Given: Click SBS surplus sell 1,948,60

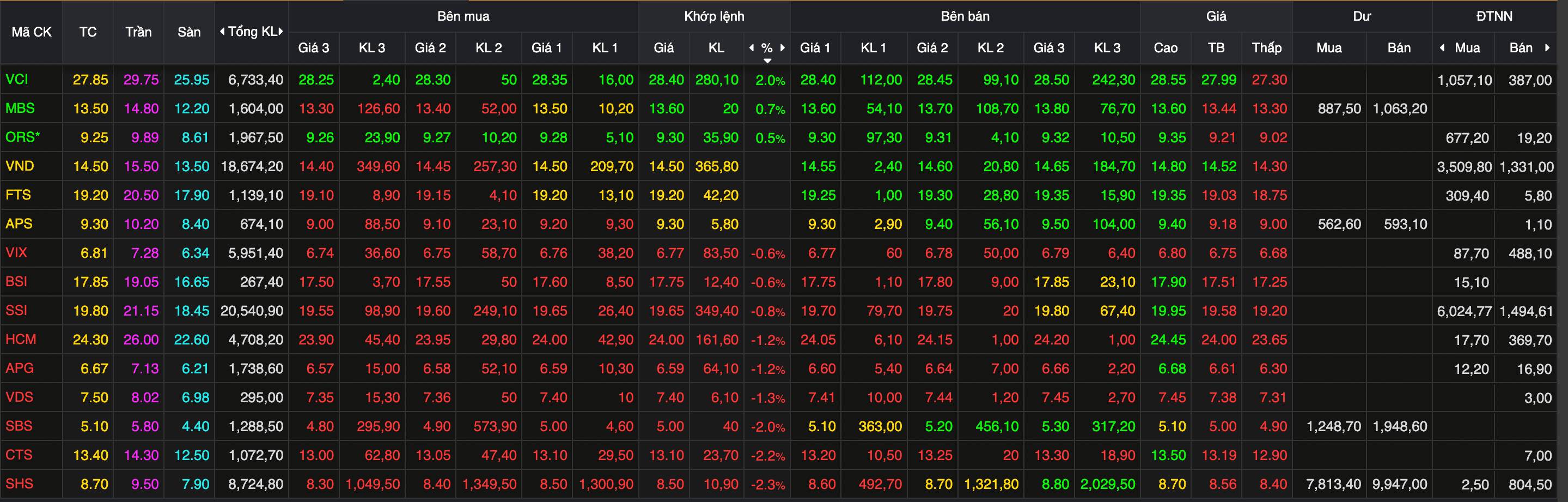Looking at the screenshot, I should coord(1400,426).
